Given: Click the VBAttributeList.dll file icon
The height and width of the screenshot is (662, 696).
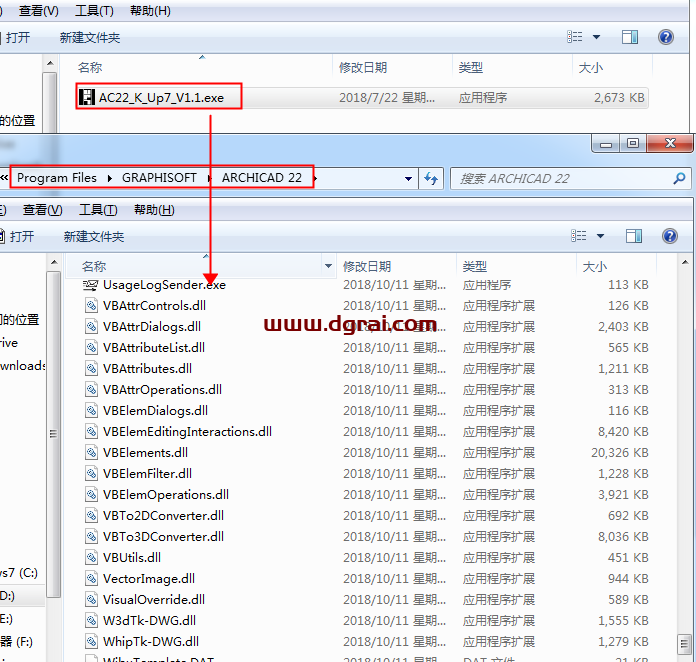Looking at the screenshot, I should pos(91,348).
